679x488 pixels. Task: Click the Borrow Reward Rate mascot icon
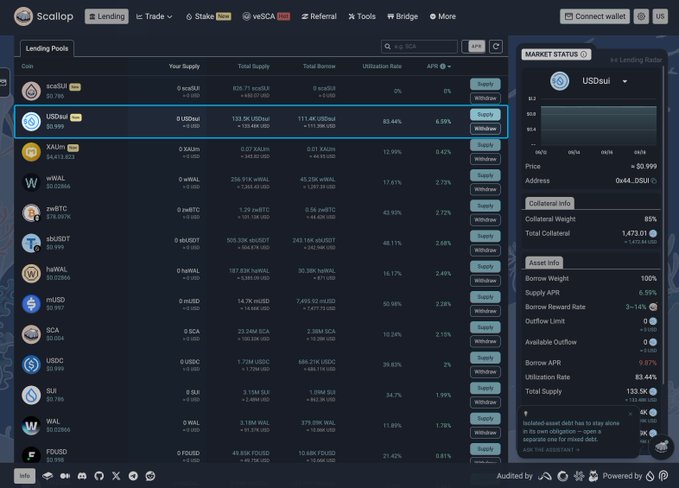click(653, 307)
